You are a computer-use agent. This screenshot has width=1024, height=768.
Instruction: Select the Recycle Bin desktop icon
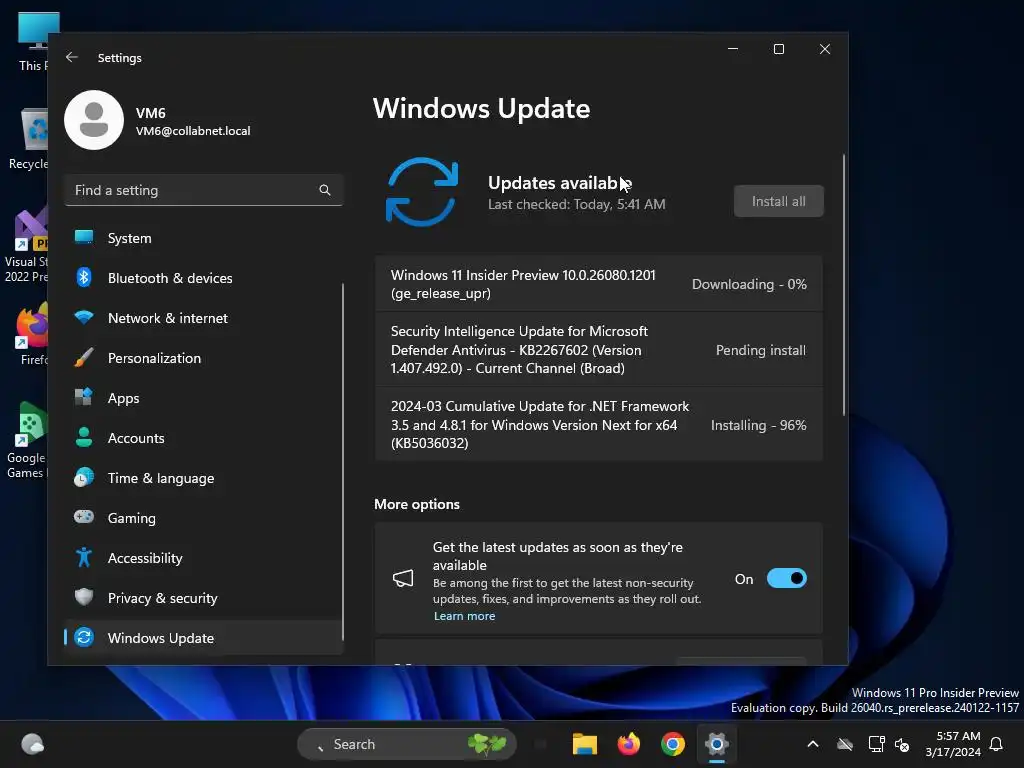[x=28, y=138]
